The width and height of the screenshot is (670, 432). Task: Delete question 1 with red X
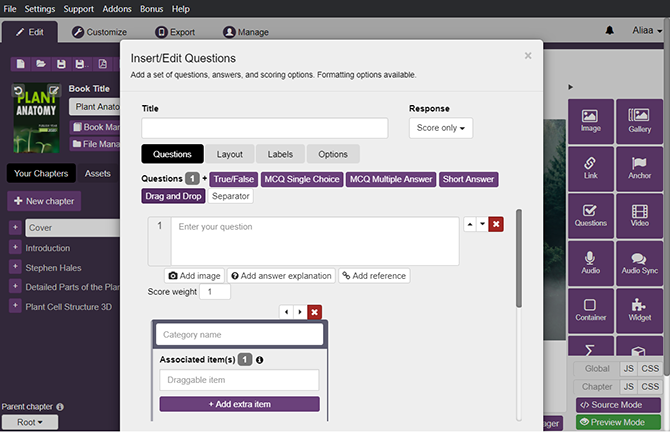coord(496,225)
